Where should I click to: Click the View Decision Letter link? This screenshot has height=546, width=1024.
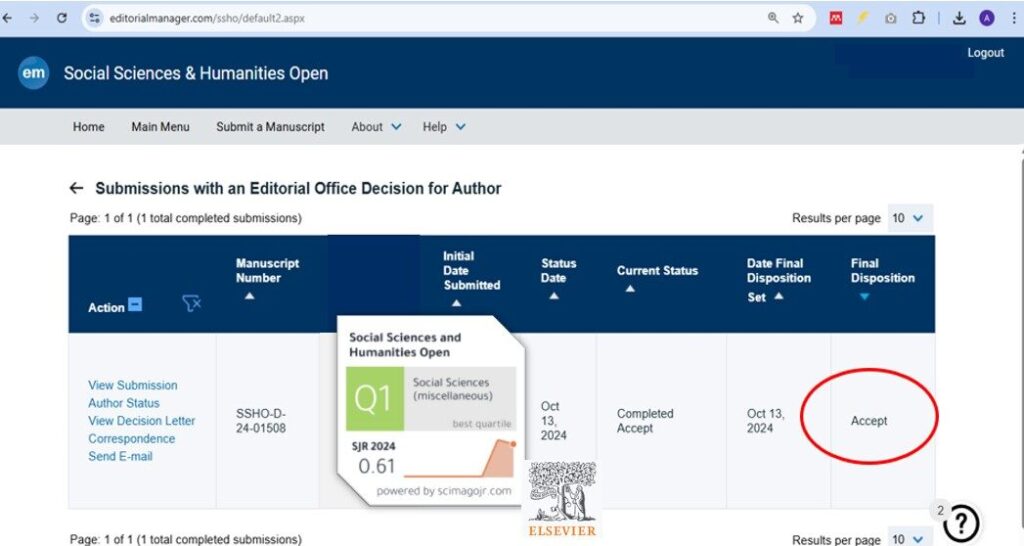[141, 421]
